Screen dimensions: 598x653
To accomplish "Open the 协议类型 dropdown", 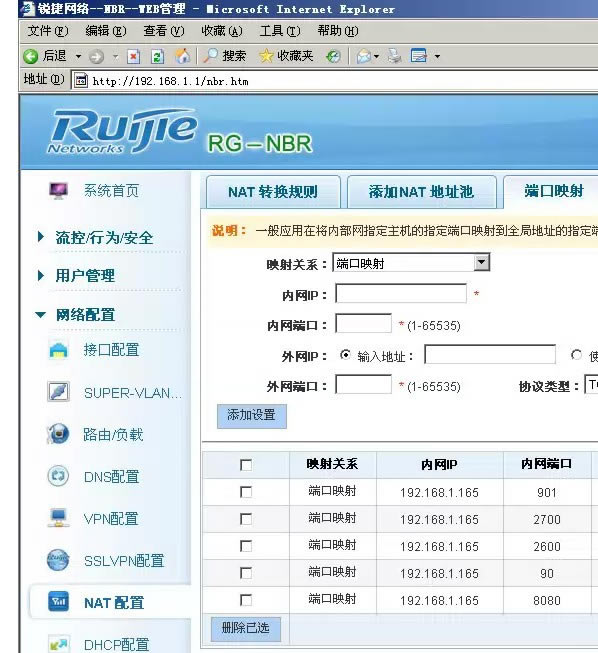I will (x=591, y=386).
